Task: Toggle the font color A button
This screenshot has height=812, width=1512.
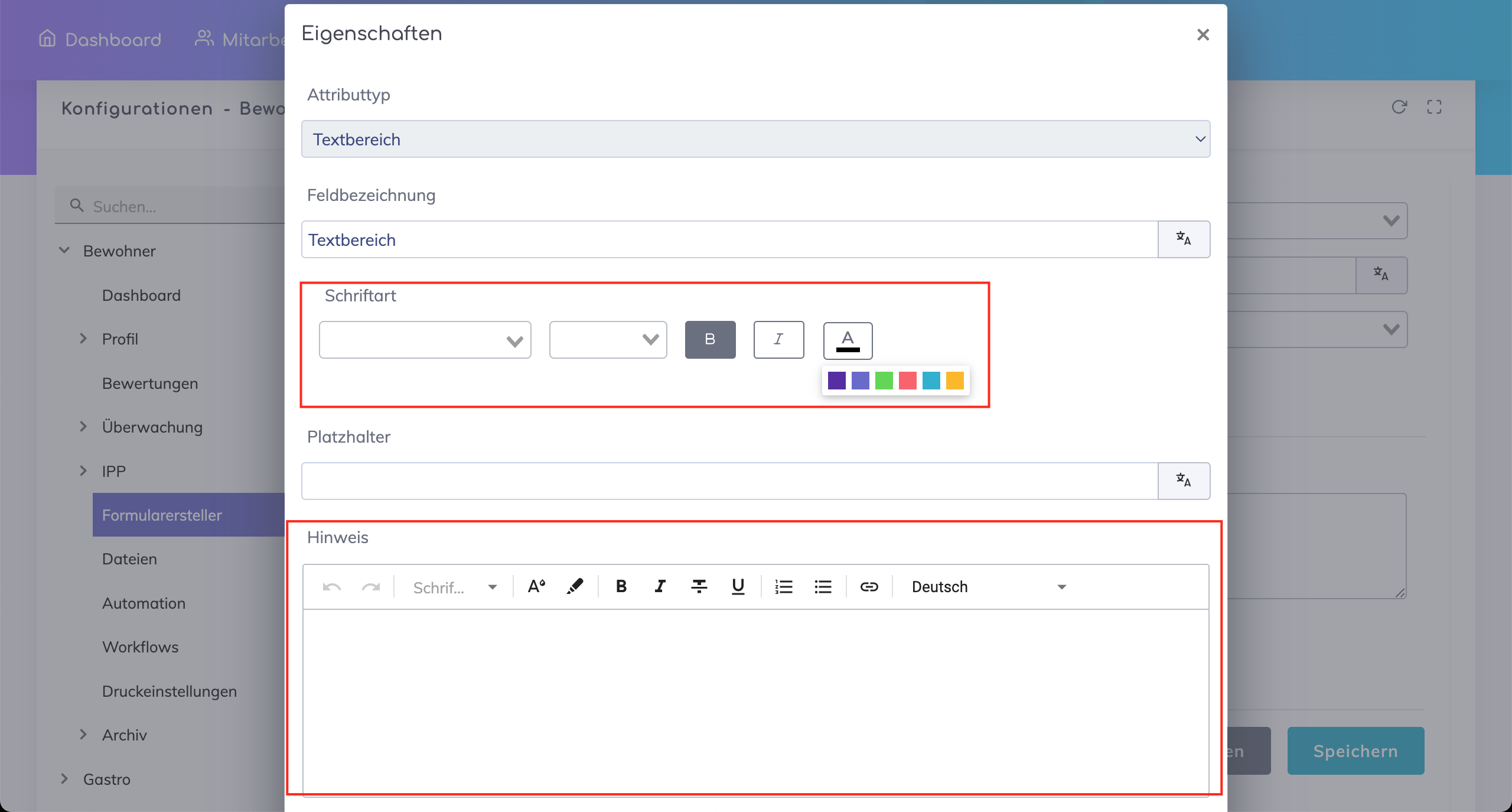Action: pos(848,340)
